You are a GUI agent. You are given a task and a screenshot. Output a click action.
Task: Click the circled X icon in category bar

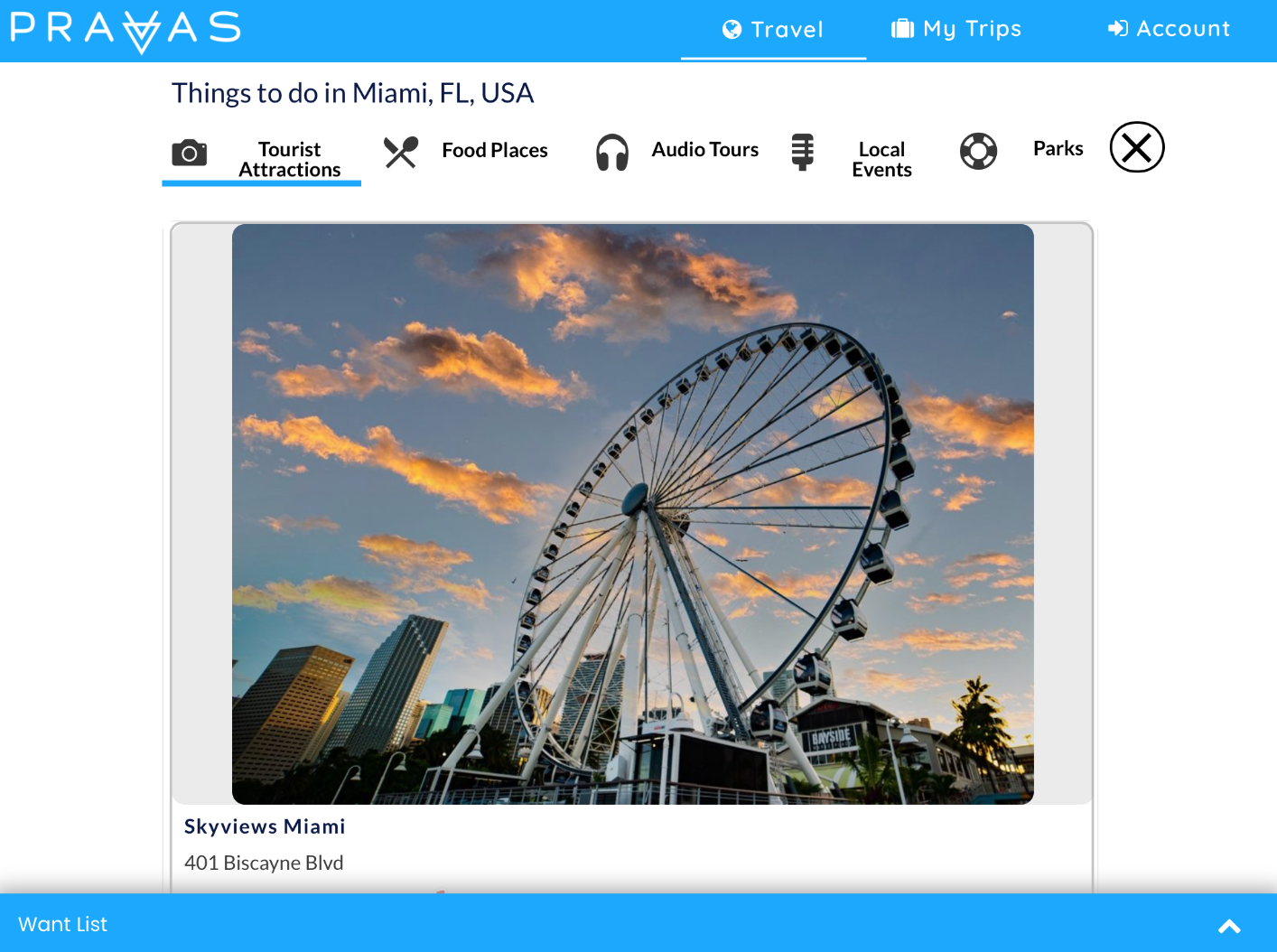pos(1136,146)
